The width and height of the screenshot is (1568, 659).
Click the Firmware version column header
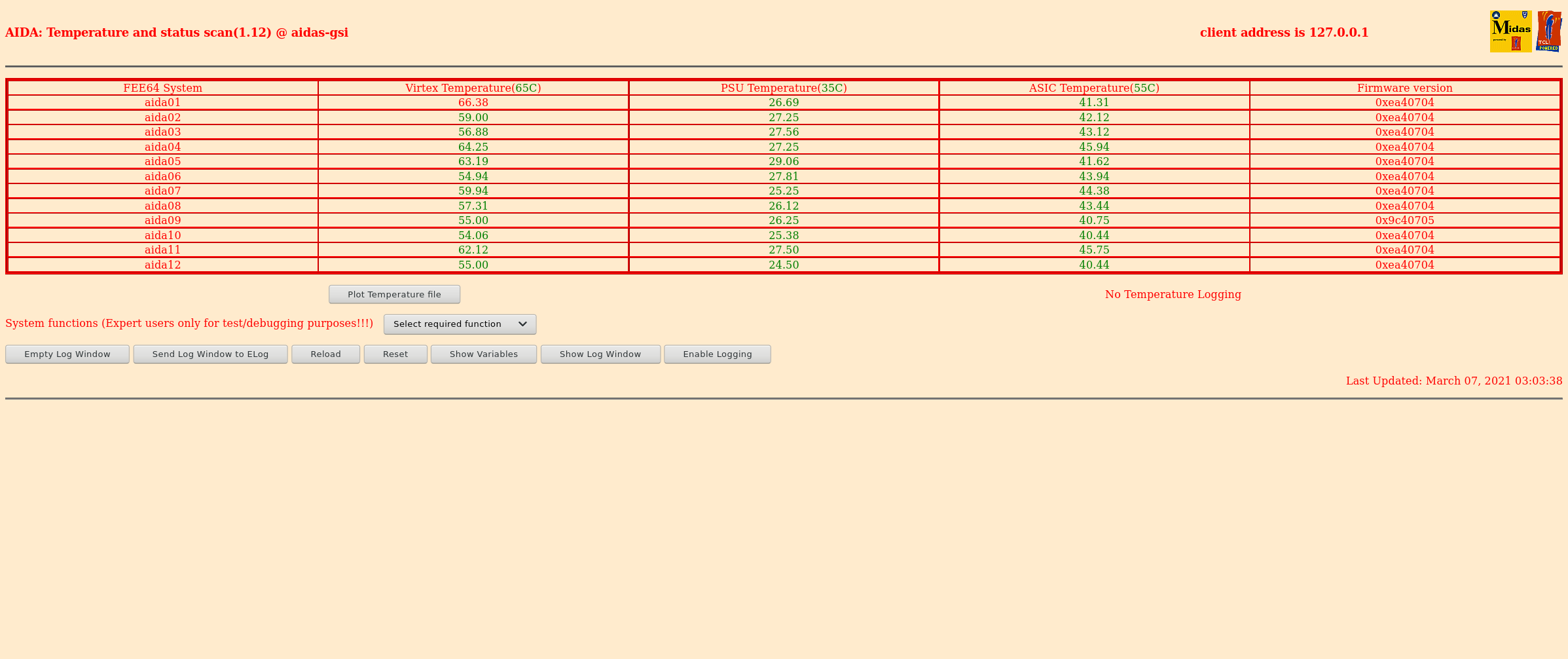click(x=1404, y=88)
